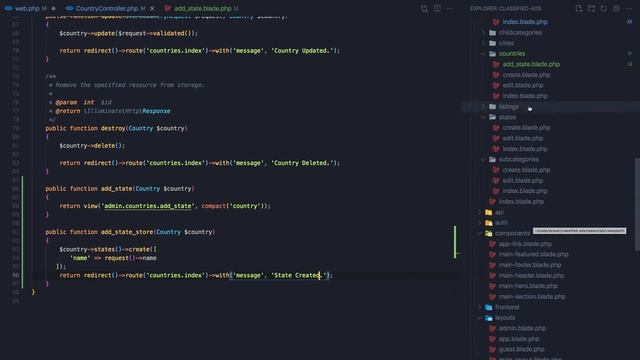640x360 pixels.
Task: Open create.blade.php under states
Action: (526, 128)
